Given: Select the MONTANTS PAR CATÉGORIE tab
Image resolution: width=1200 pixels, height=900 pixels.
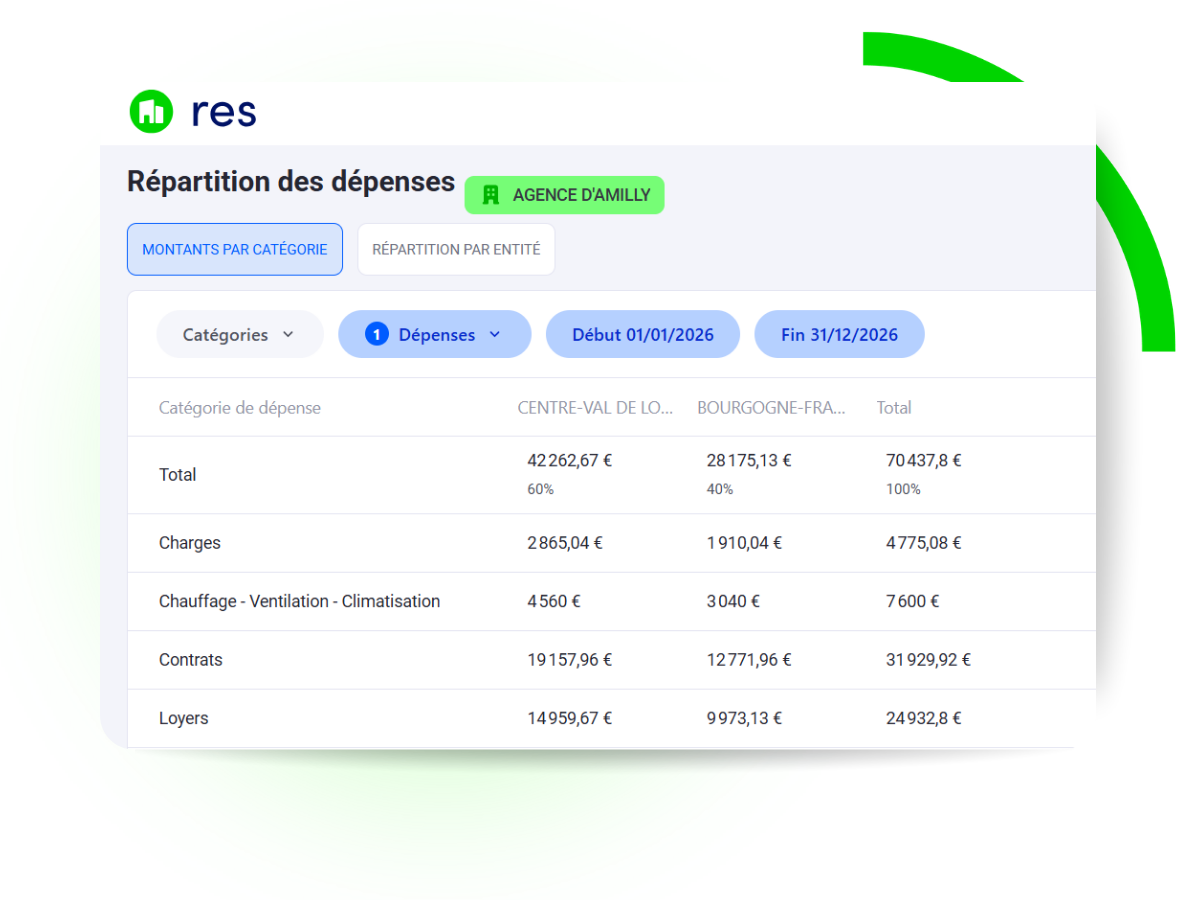Looking at the screenshot, I should click(x=234, y=249).
